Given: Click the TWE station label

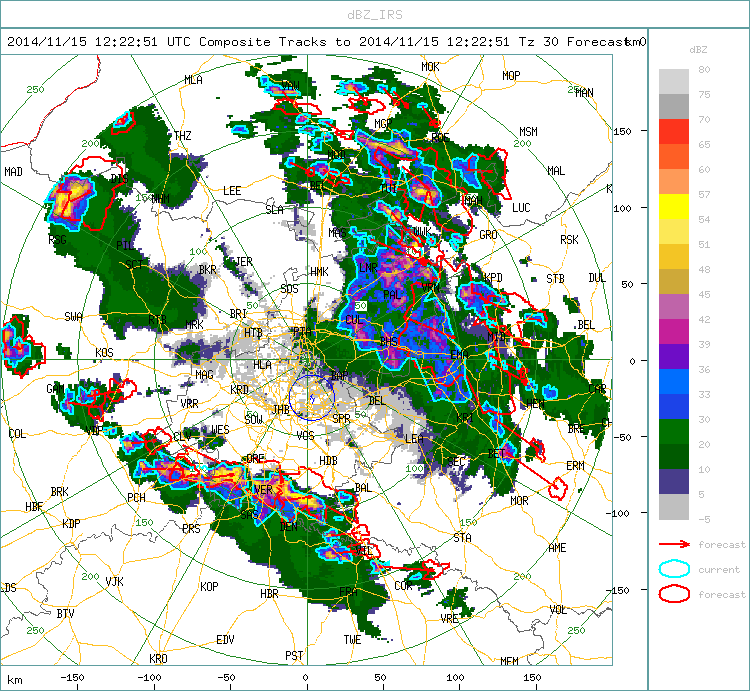Looking at the screenshot, I should tap(352, 640).
